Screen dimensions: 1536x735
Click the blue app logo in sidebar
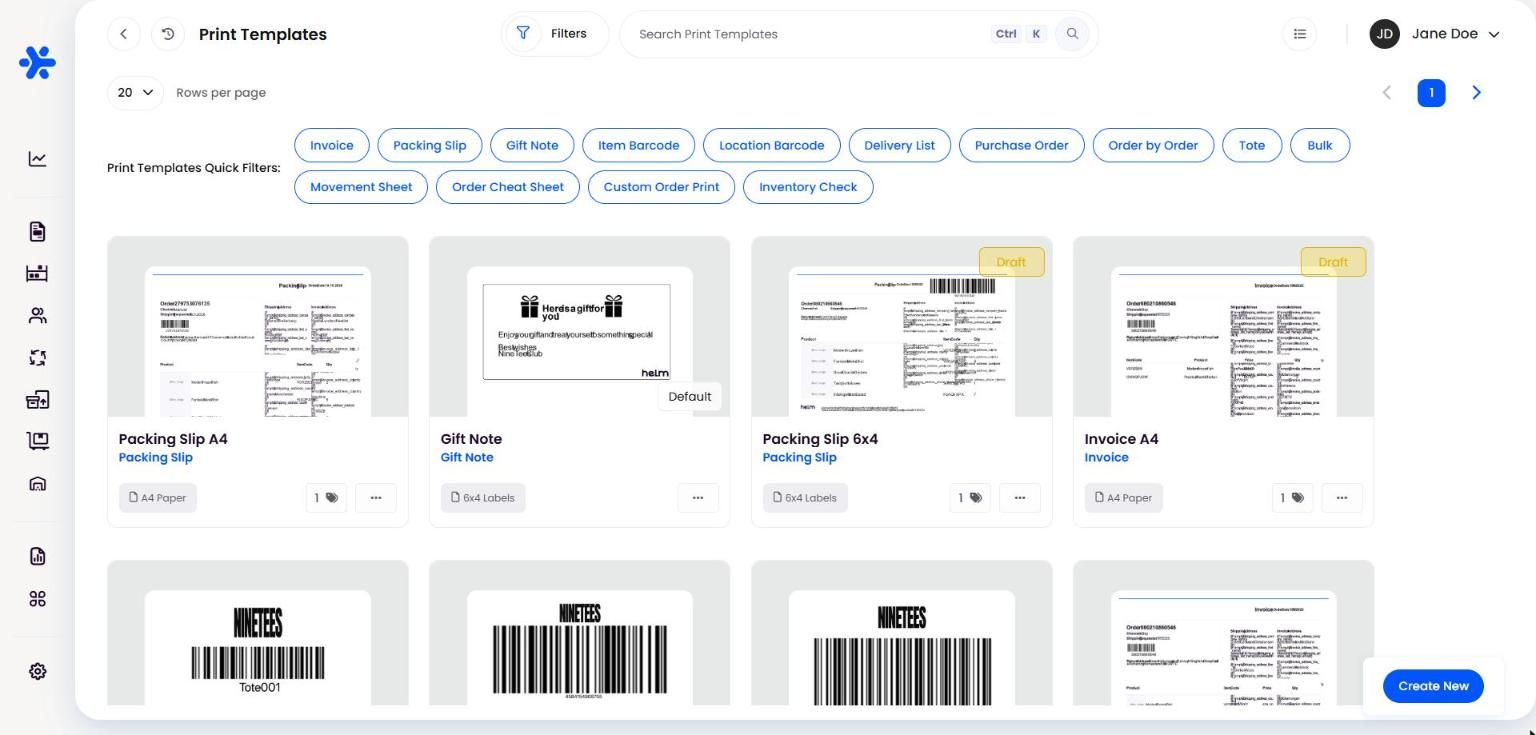click(37, 63)
